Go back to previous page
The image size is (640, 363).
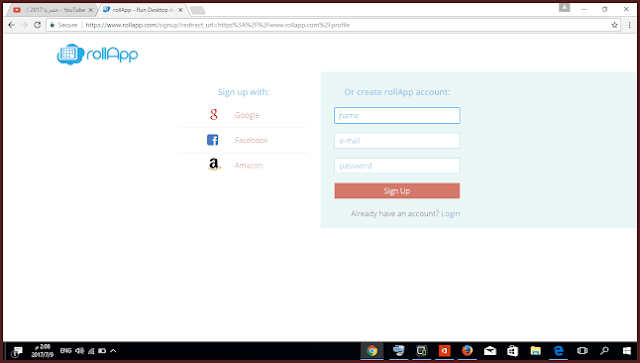point(11,25)
